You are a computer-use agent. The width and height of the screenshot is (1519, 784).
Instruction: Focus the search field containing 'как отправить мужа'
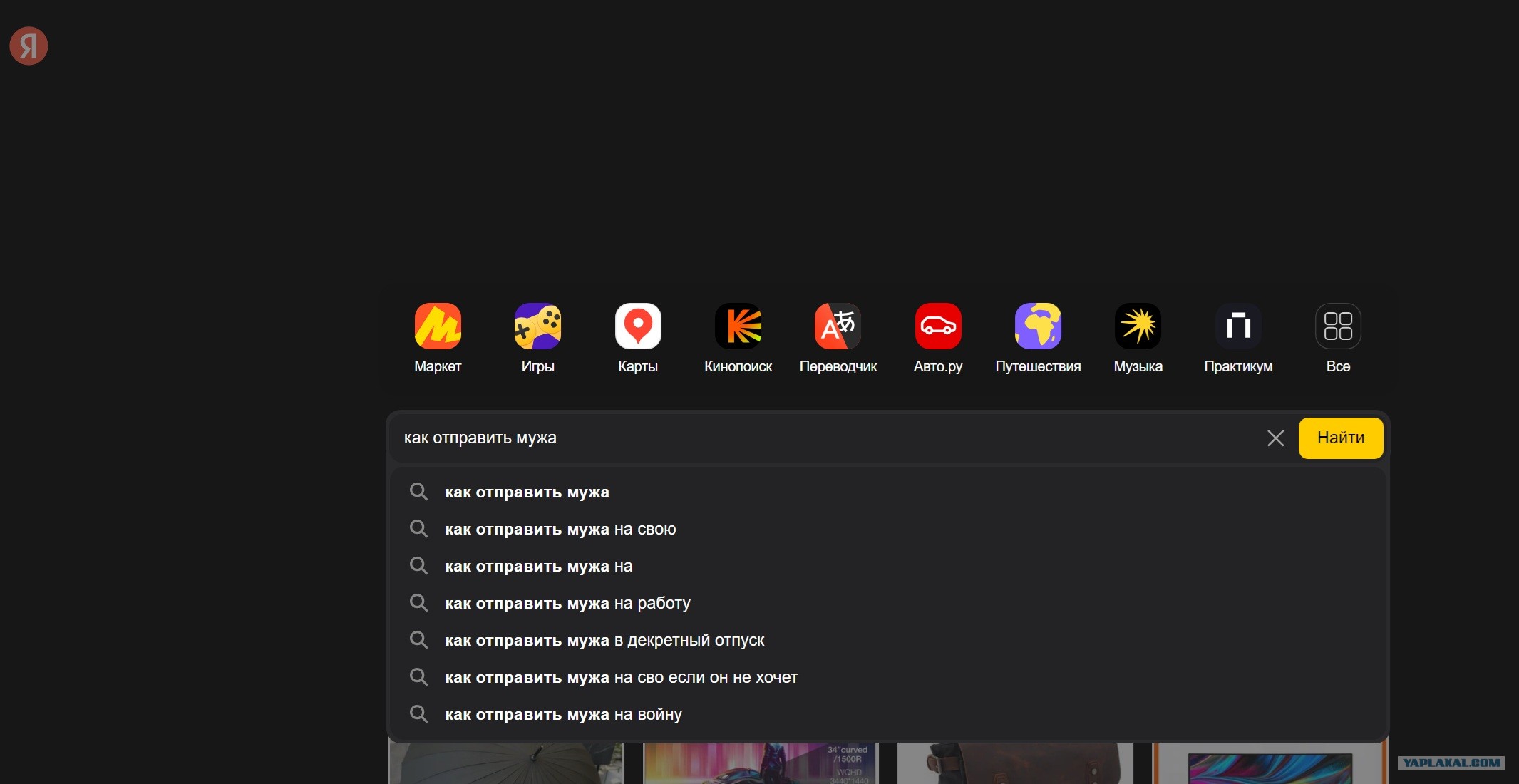(x=827, y=438)
